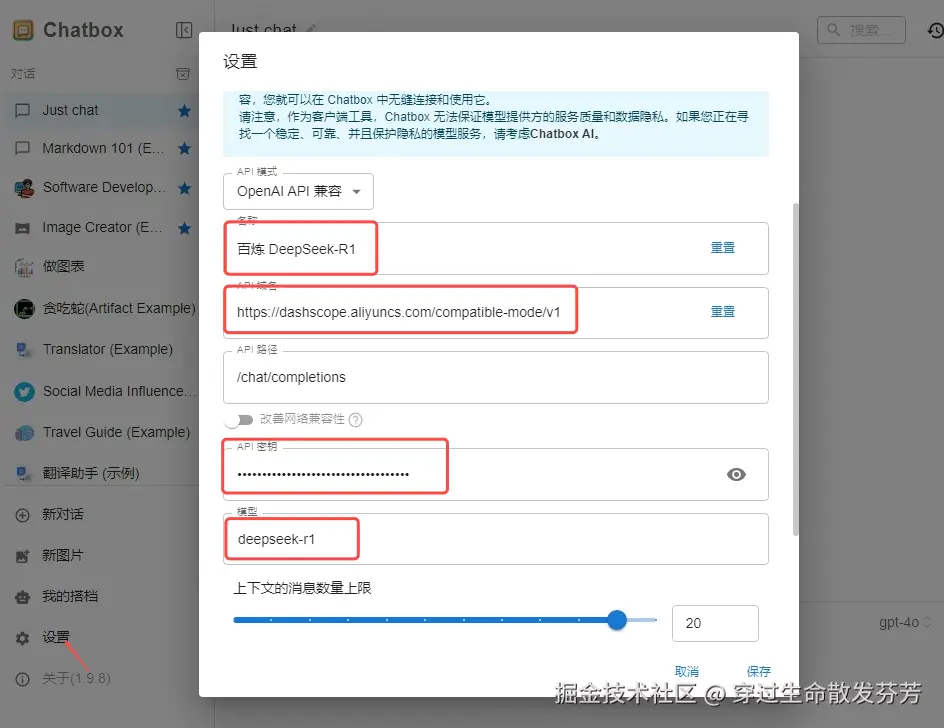Click the history clock icon

pos(935,30)
